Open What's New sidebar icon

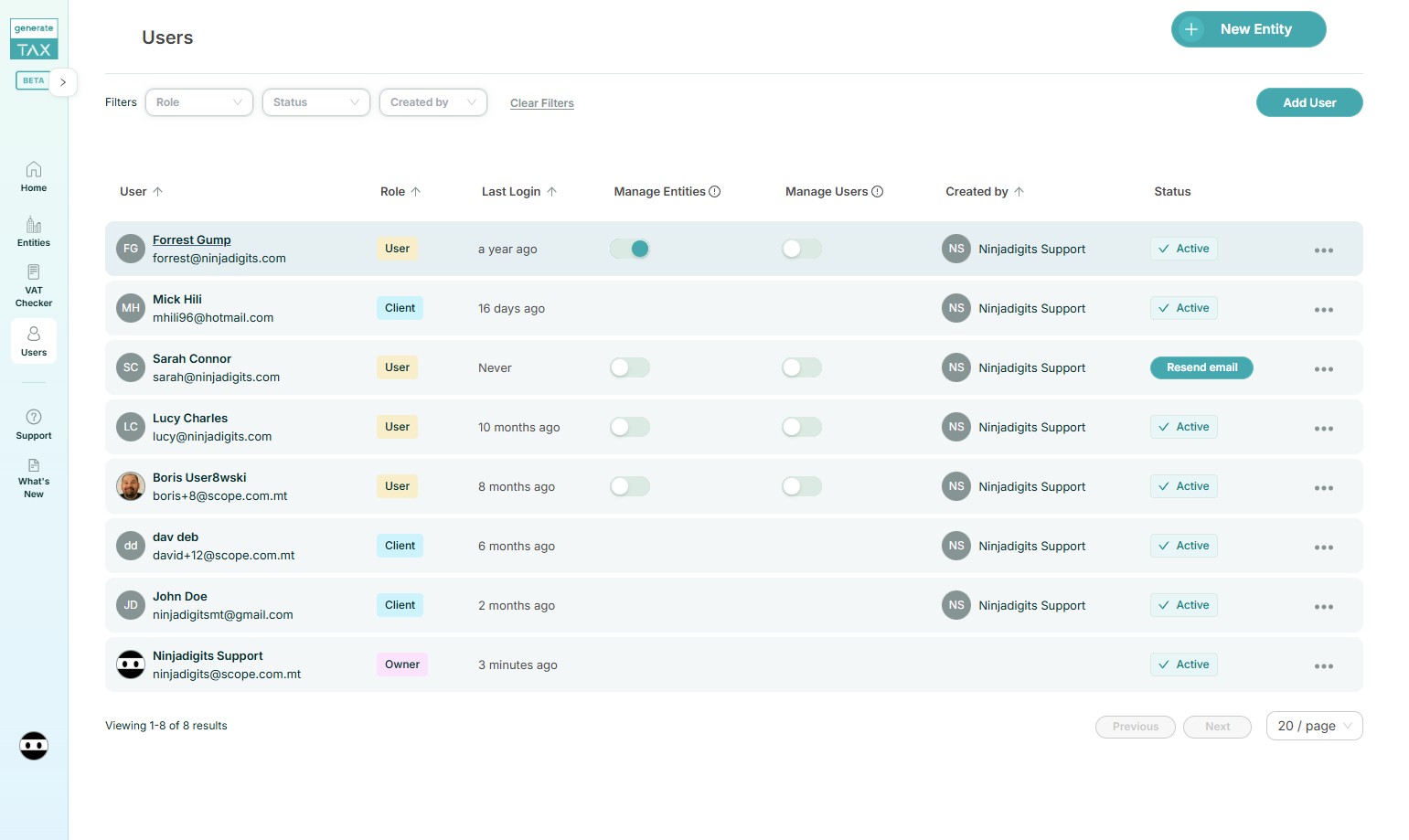coord(34,465)
